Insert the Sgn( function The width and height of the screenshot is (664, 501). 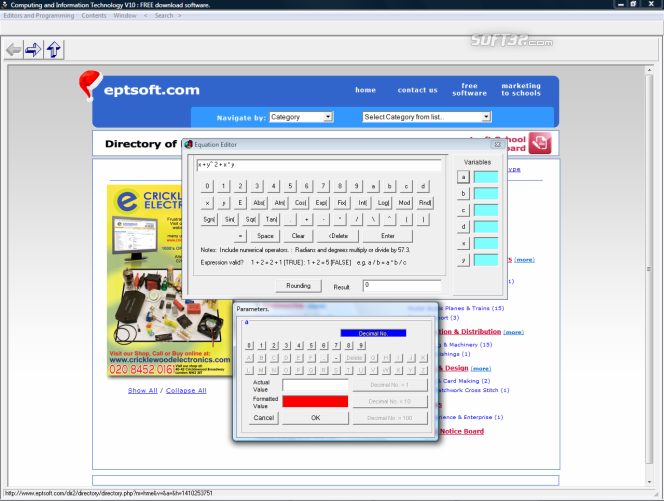coord(209,219)
